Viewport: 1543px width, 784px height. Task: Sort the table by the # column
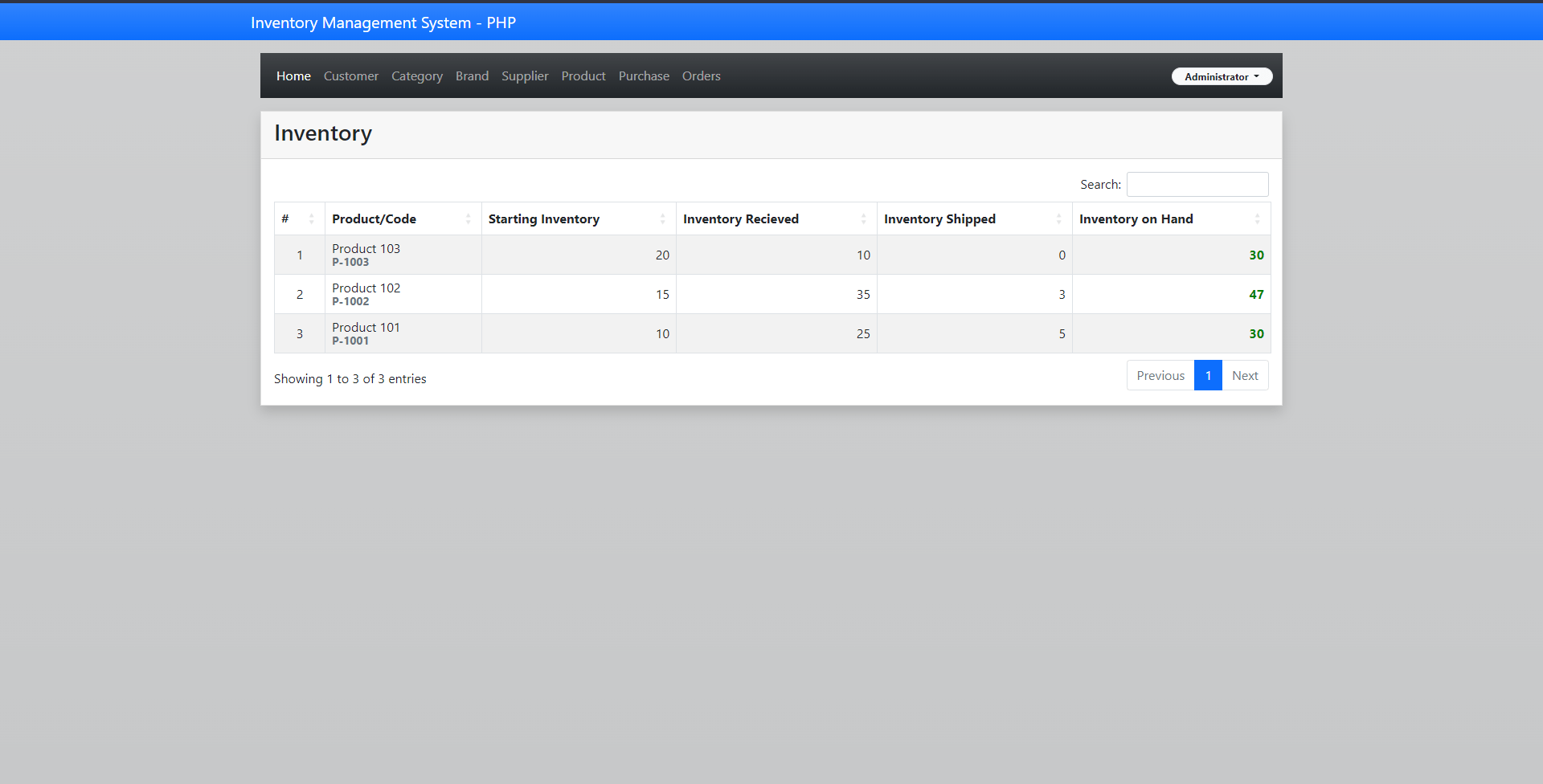286,218
